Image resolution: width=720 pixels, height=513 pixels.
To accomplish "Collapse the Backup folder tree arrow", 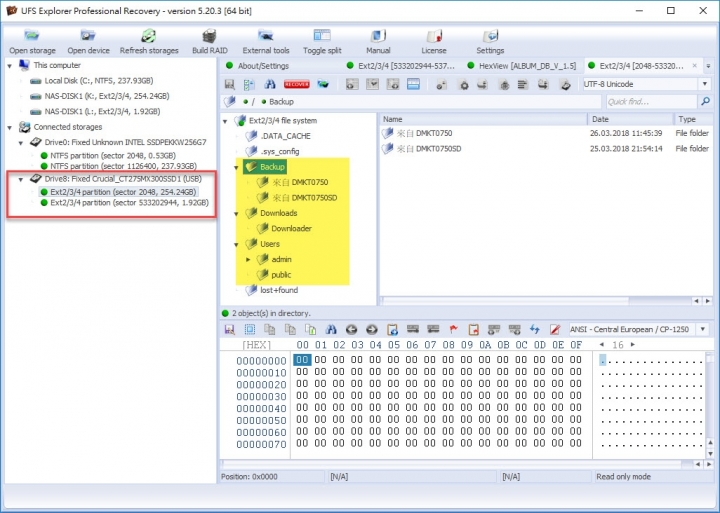I will [237, 167].
